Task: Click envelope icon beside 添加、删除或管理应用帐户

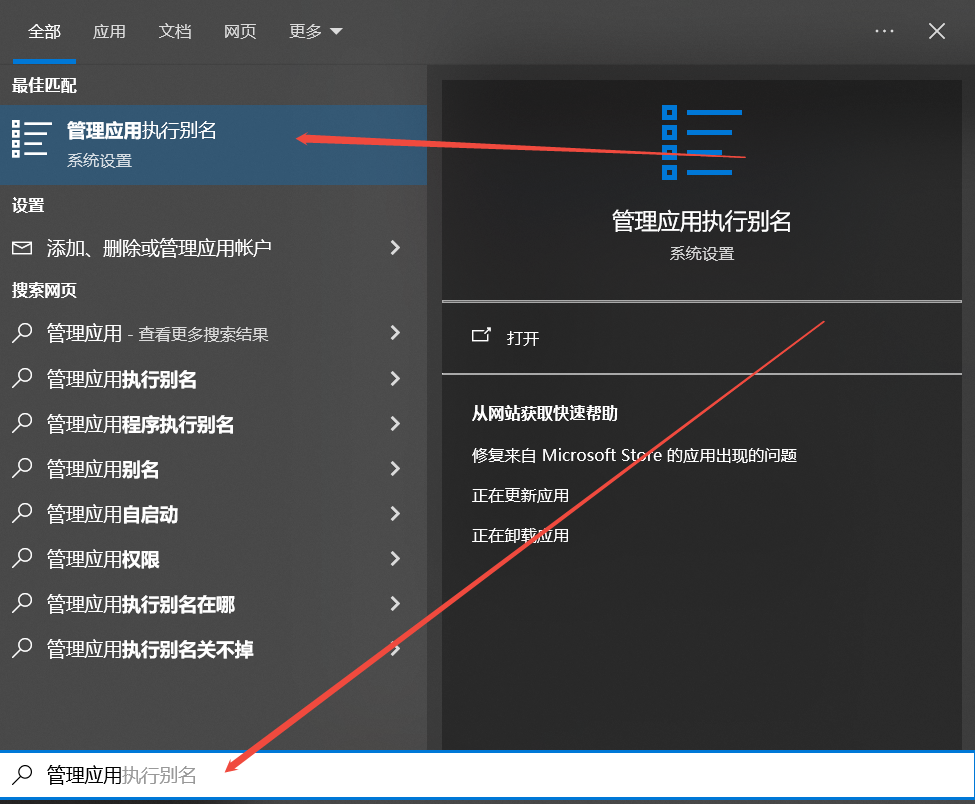Action: (x=22, y=248)
